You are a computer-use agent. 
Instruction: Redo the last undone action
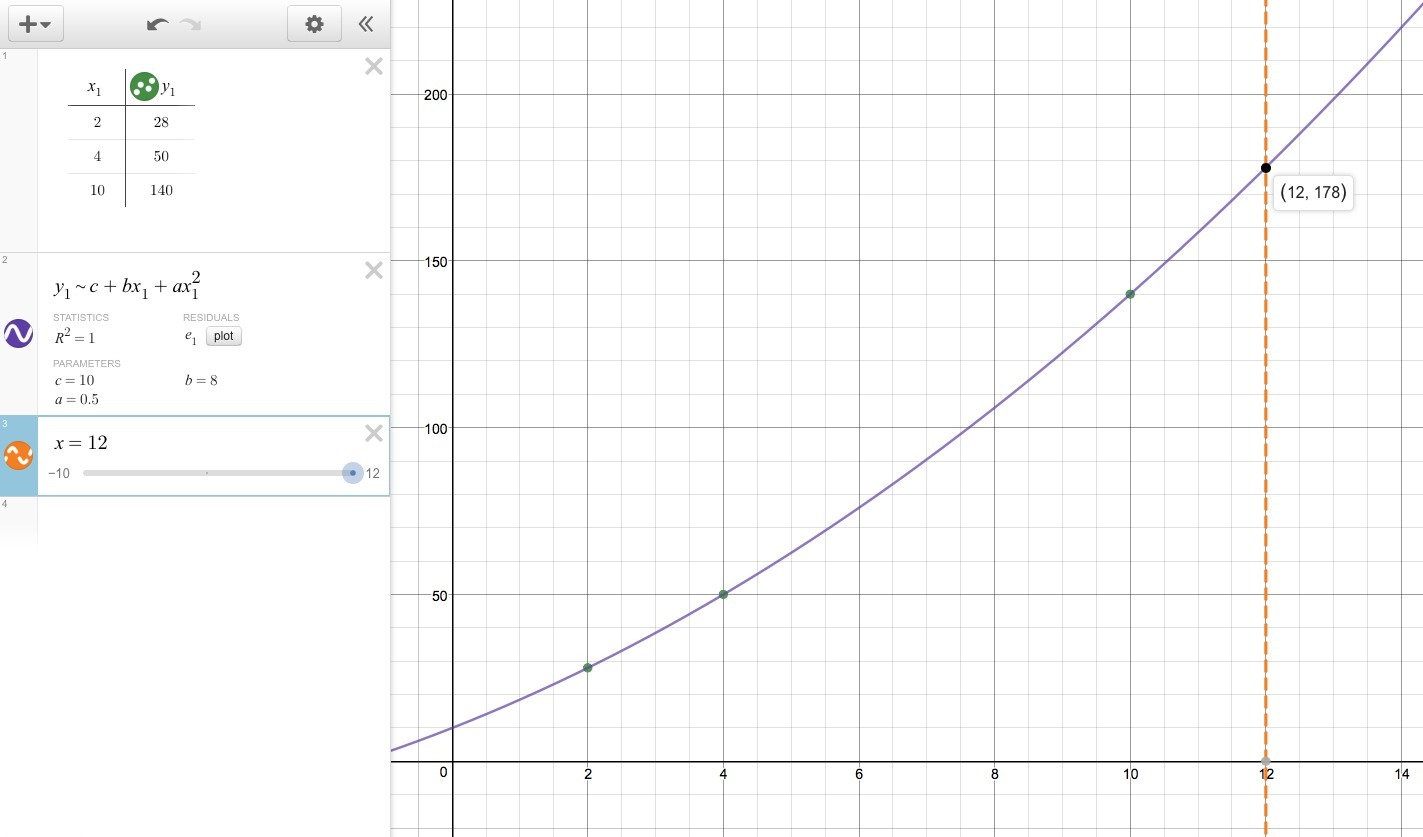[190, 24]
